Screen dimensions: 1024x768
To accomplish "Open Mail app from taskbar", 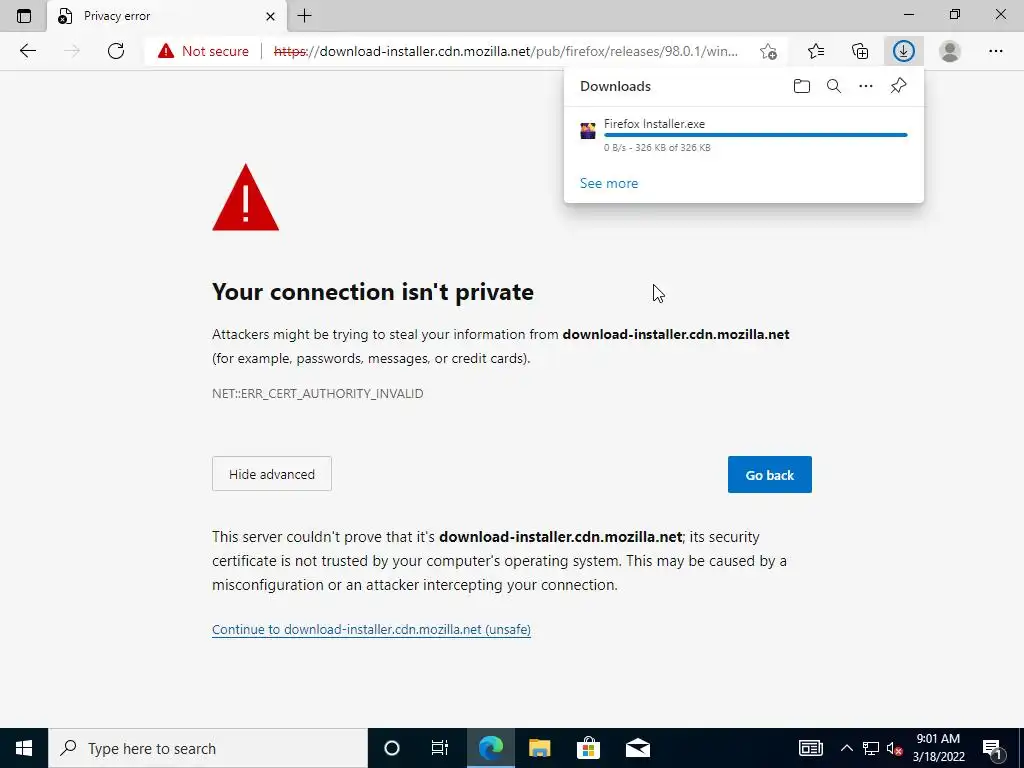I will [637, 748].
